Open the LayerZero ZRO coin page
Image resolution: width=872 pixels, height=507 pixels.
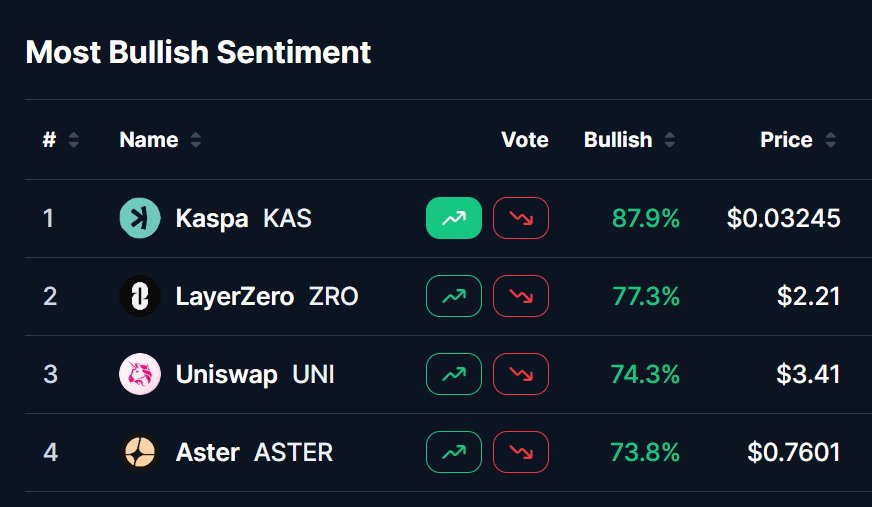(x=266, y=296)
